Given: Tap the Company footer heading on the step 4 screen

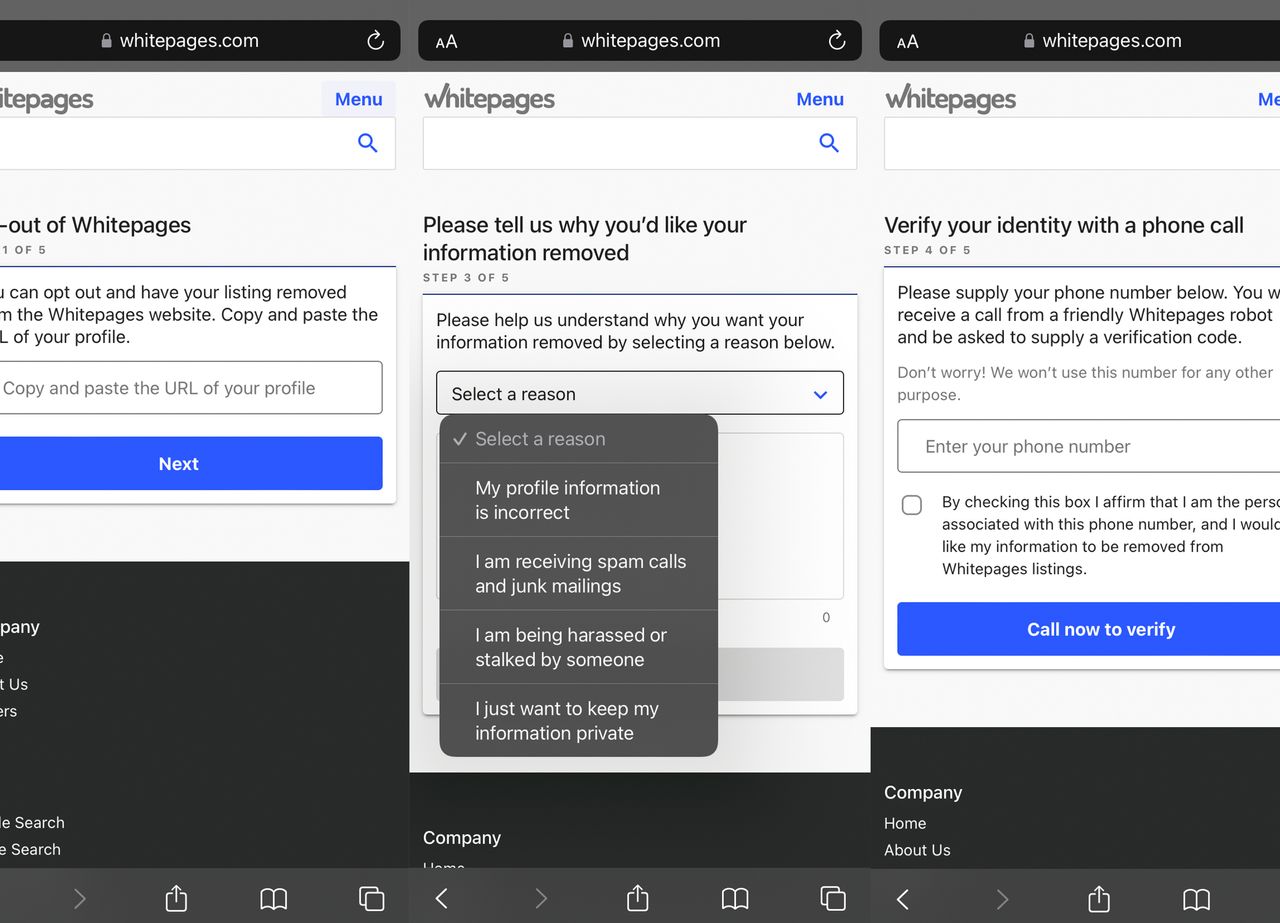Looking at the screenshot, I should pyautogui.click(x=923, y=792).
